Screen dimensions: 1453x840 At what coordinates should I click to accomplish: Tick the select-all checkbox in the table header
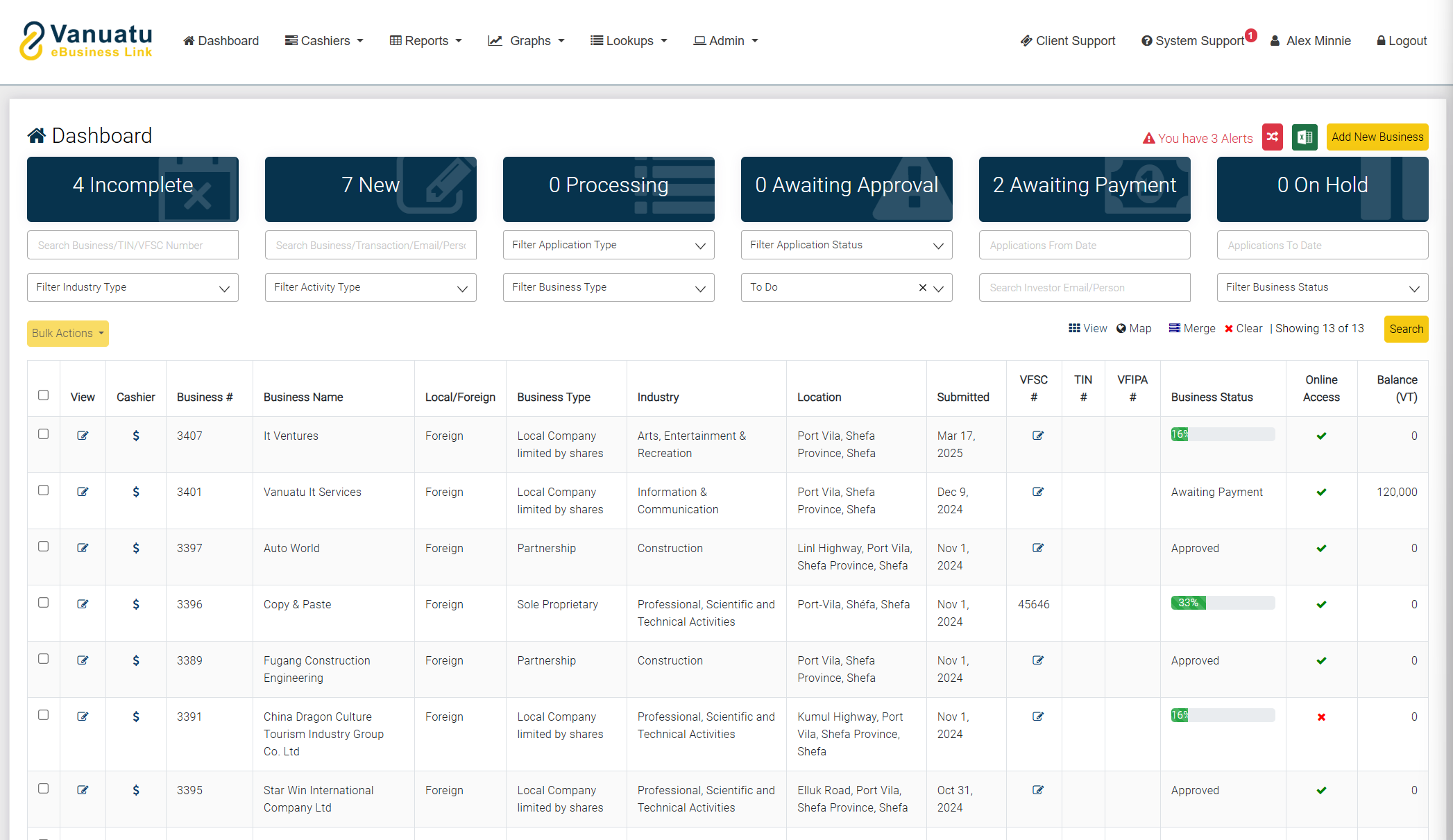[43, 395]
